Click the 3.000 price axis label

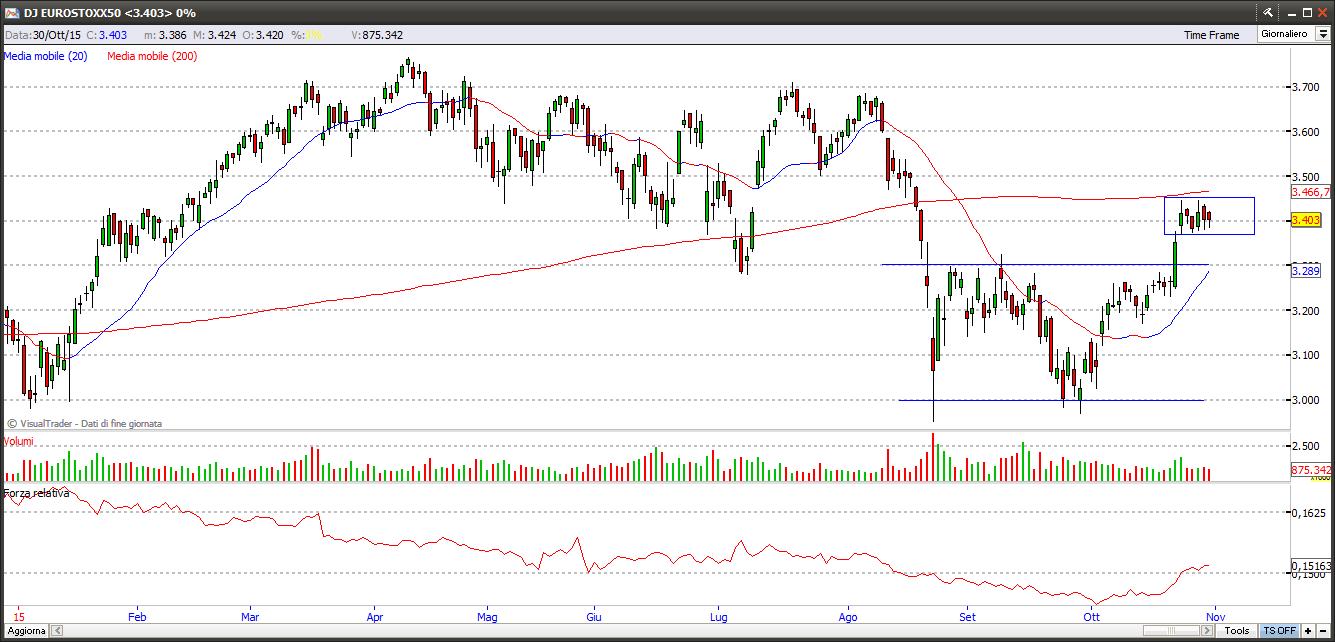pyautogui.click(x=1308, y=400)
